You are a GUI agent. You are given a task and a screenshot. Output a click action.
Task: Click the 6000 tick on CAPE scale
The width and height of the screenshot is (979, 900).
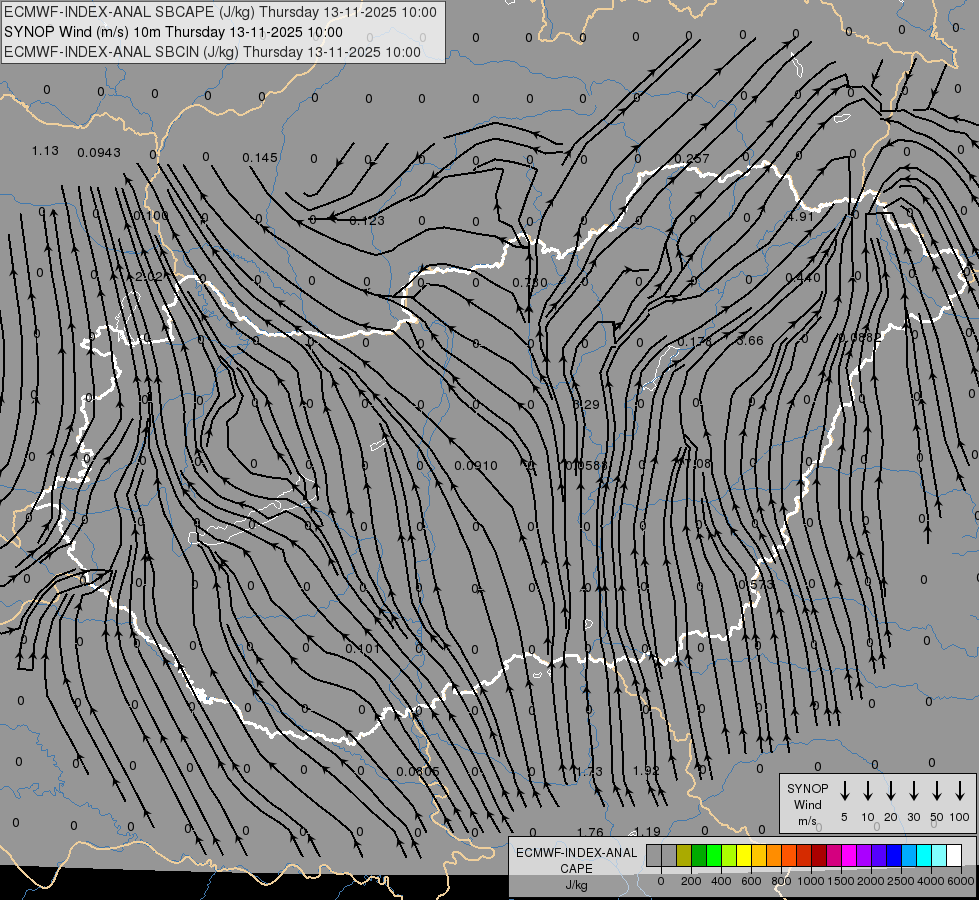pyautogui.click(x=961, y=881)
